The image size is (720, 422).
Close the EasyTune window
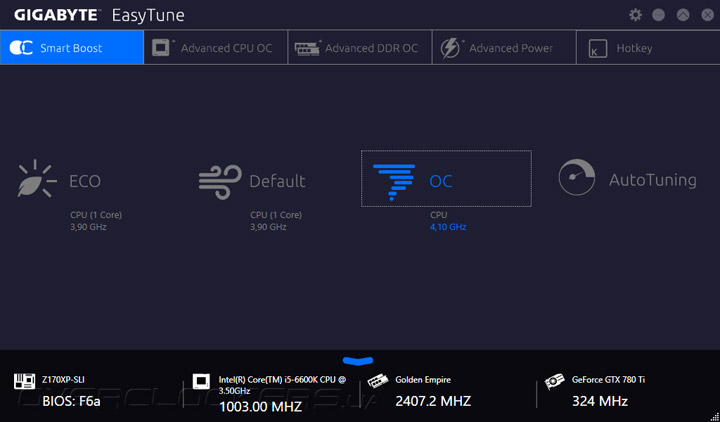pos(708,15)
